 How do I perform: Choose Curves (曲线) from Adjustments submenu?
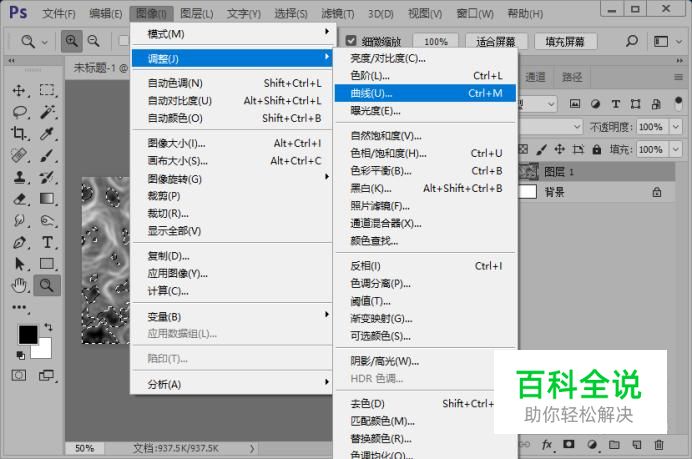tap(425, 93)
